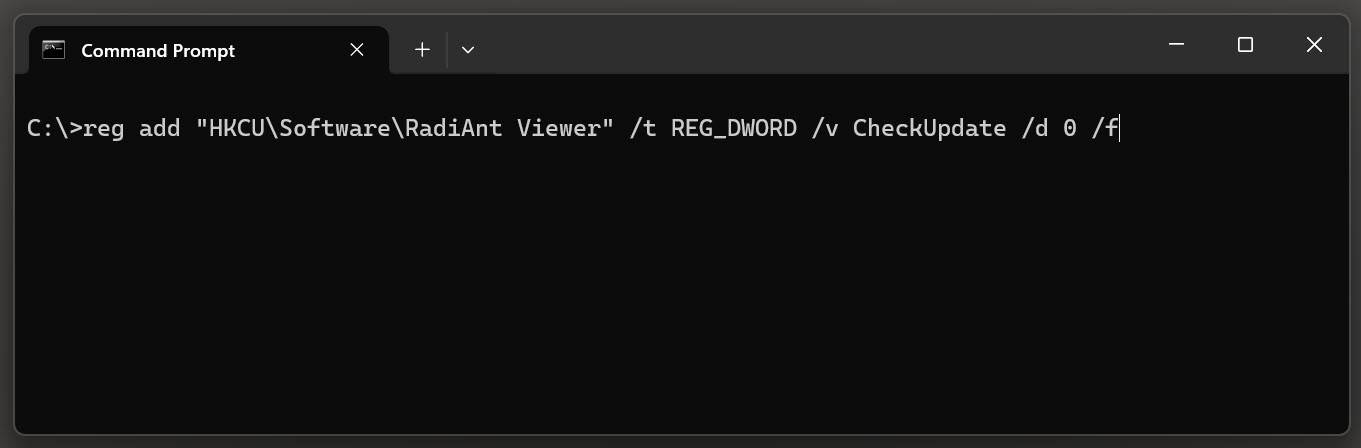Place cursor at the /f switch

point(1104,129)
